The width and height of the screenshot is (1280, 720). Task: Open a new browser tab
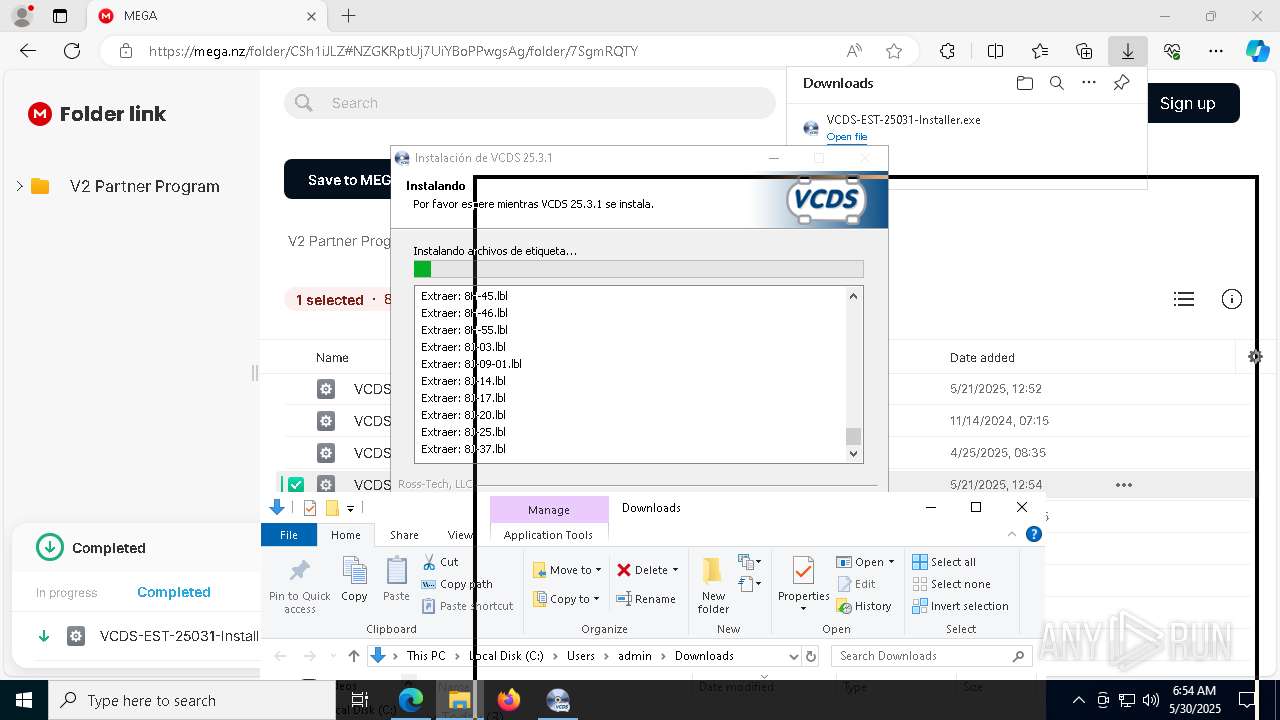tap(348, 16)
